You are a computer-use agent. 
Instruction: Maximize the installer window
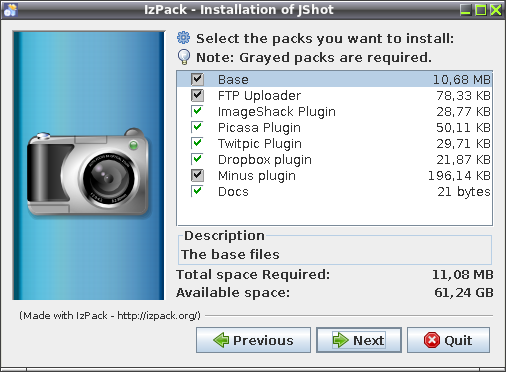(x=481, y=10)
